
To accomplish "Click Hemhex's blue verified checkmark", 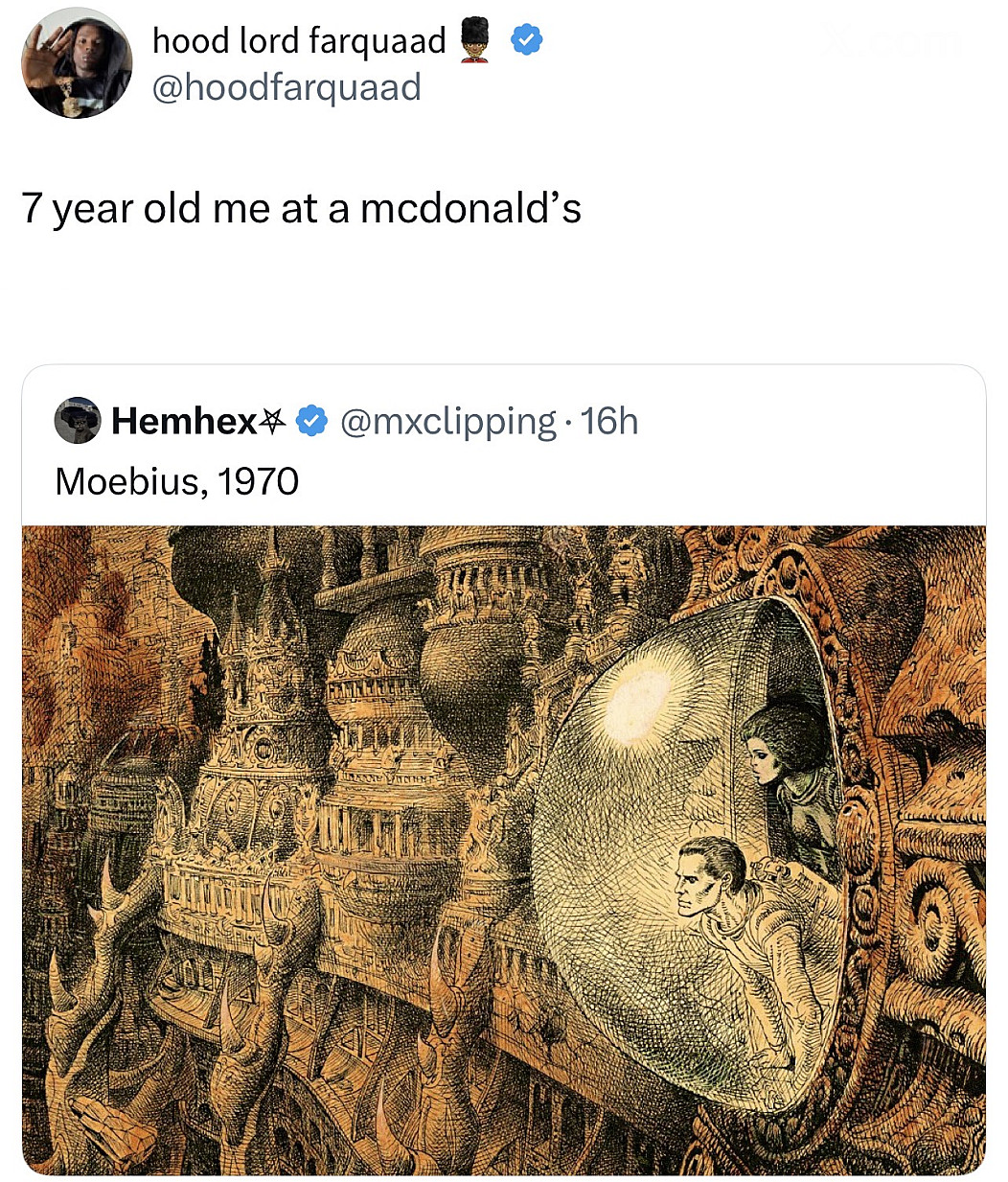I will tap(312, 421).
